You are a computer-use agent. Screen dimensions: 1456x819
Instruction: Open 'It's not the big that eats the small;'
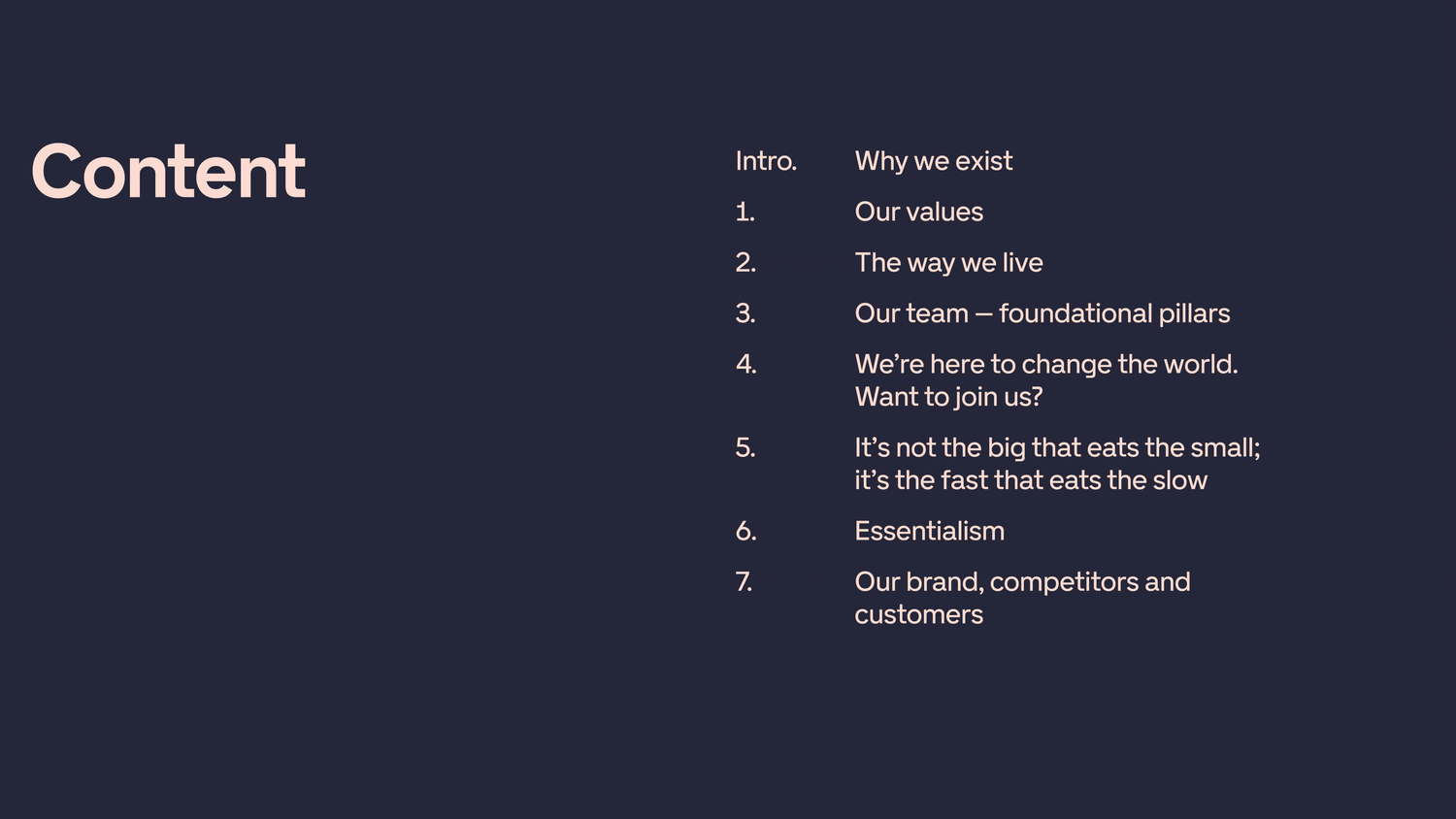coord(1057,447)
